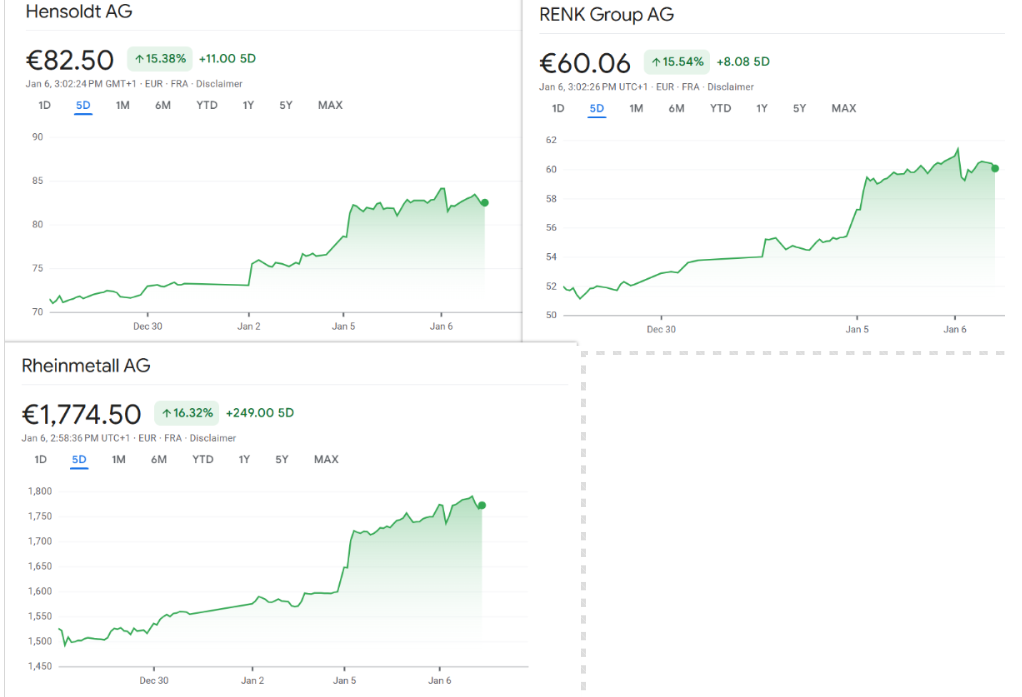This screenshot has height=697, width=1022.
Task: Switch Hensoldt AG chart to 1M
Action: coord(122,105)
